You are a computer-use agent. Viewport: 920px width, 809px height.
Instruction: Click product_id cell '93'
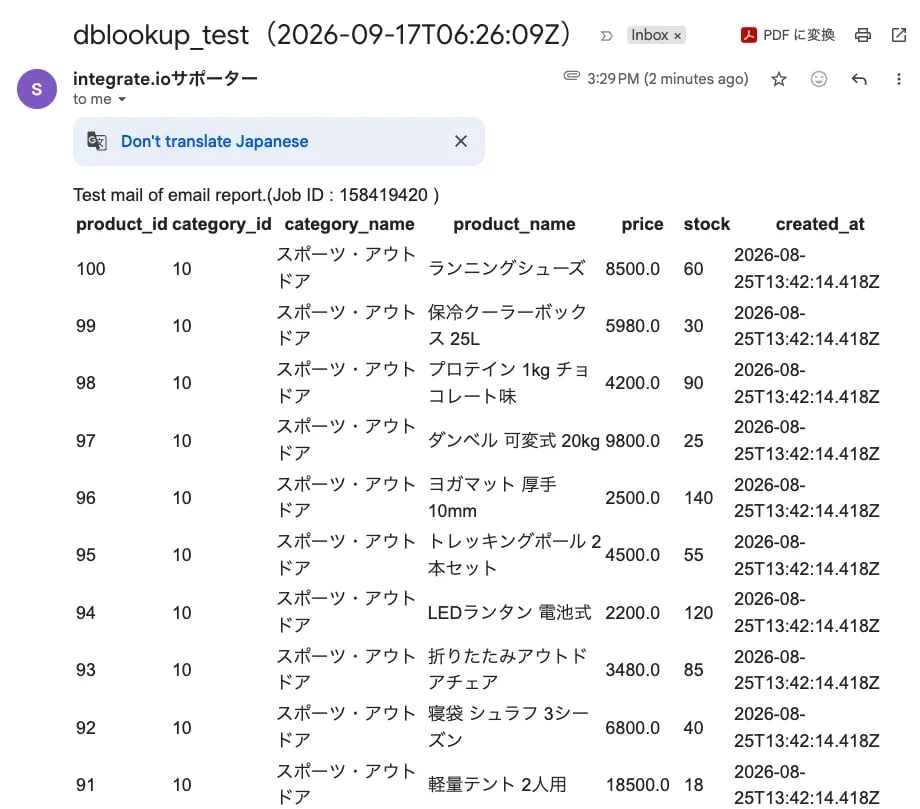point(86,669)
